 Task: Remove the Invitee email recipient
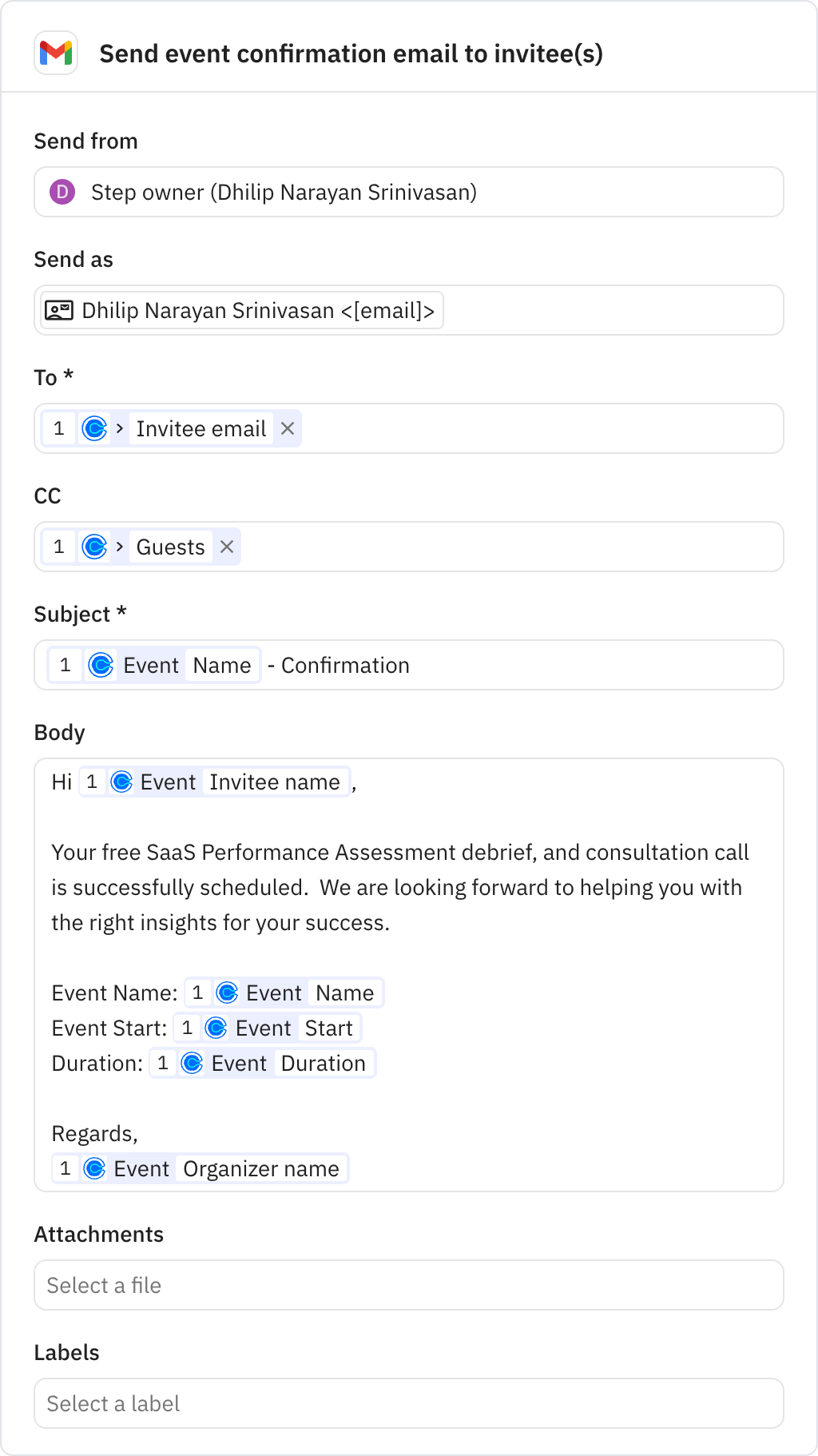pos(287,428)
